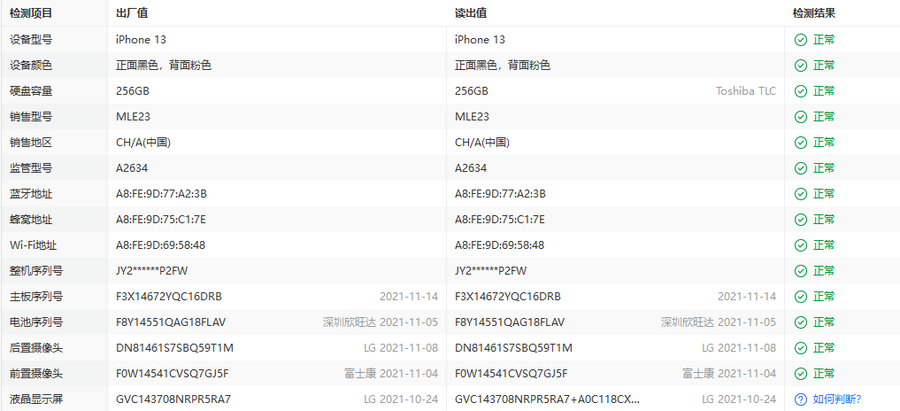Select the 整机序列号 row label
900x411 pixels.
36,271
